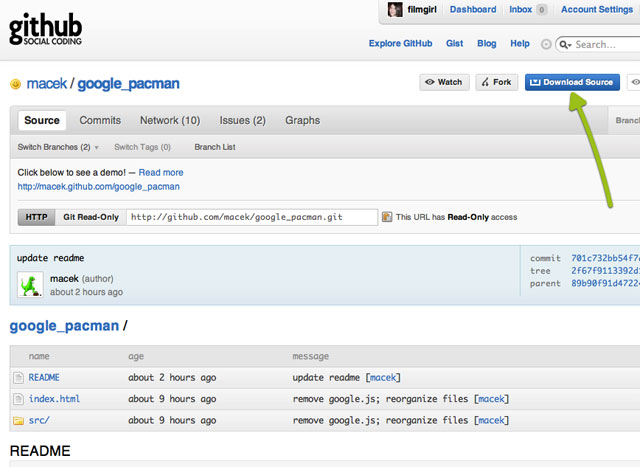Click the clipboard copy URL icon
Image resolution: width=640 pixels, height=467 pixels.
[387, 217]
